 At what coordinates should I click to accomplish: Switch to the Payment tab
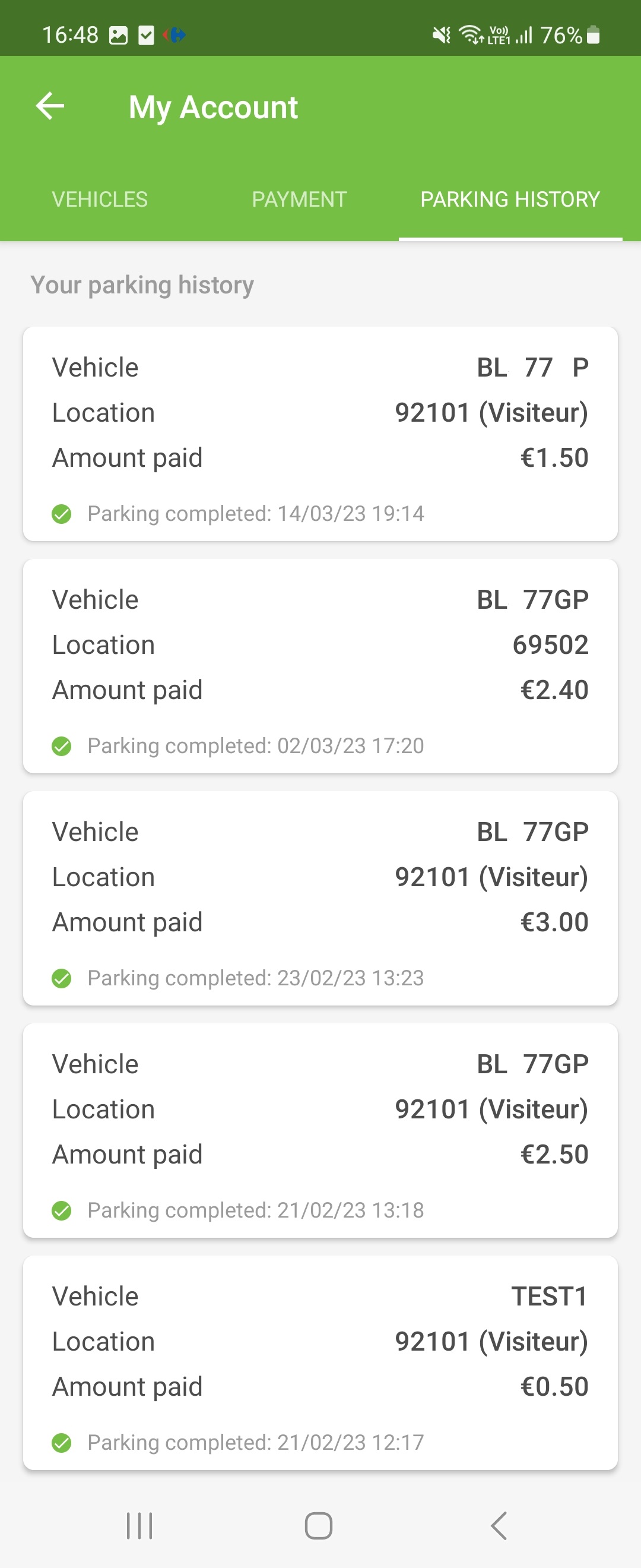click(x=299, y=200)
